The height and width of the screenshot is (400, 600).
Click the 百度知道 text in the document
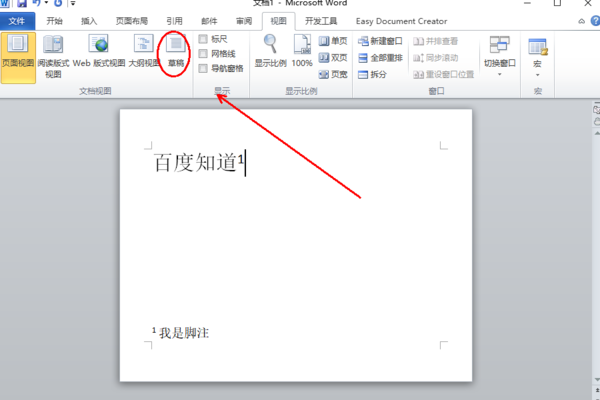195,163
